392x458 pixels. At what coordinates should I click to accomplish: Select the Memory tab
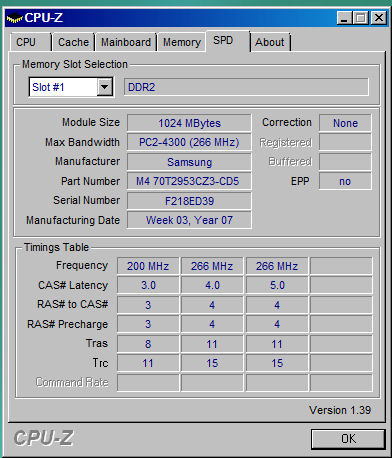182,42
